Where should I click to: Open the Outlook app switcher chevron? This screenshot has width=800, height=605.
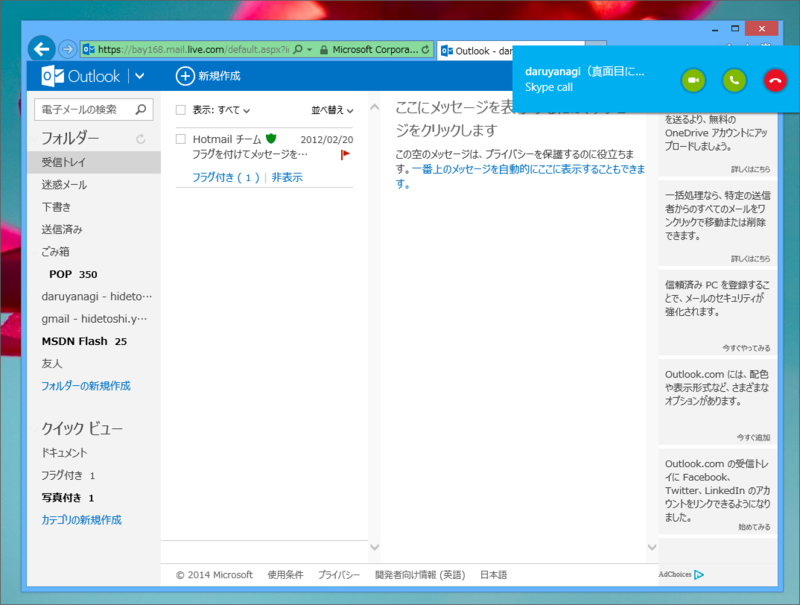coord(139,76)
